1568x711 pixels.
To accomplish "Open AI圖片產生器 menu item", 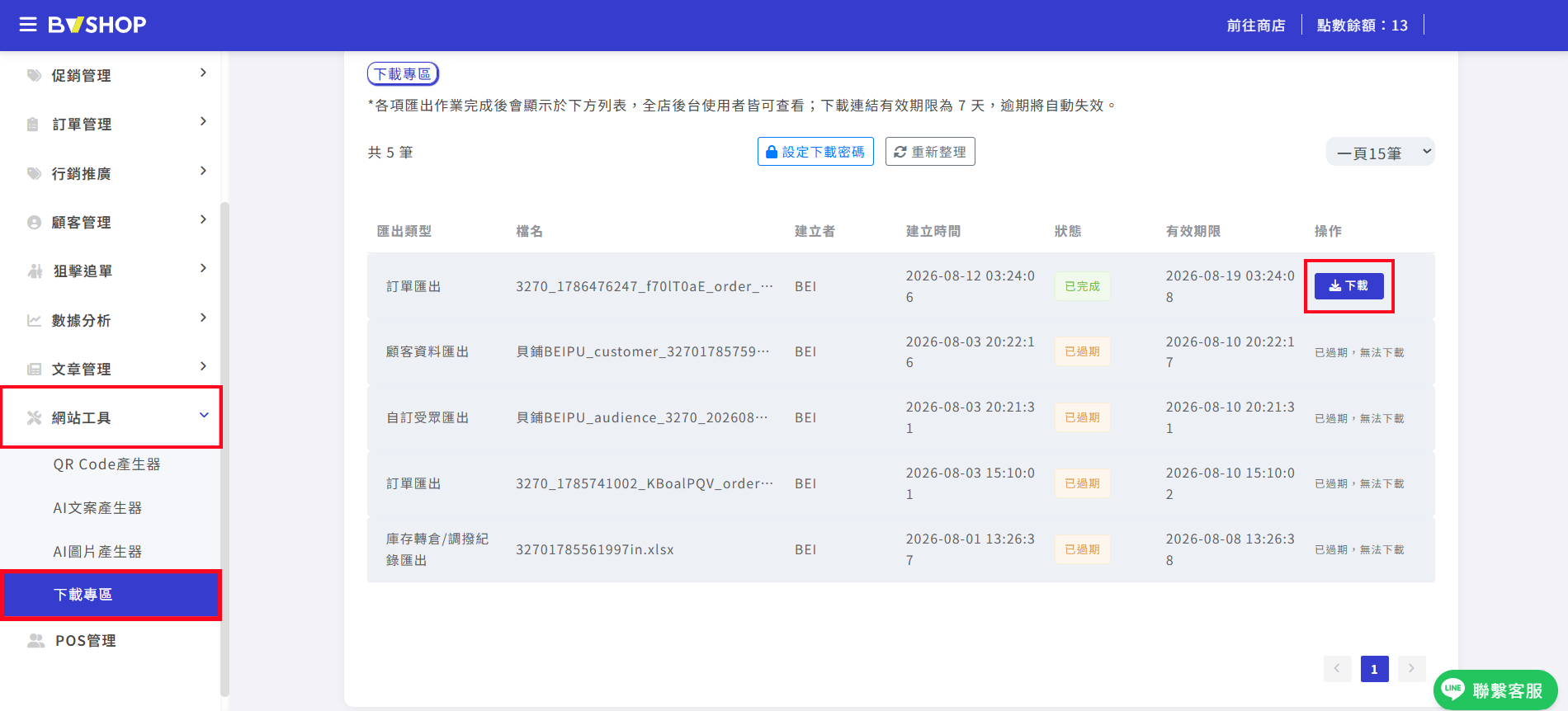I will pyautogui.click(x=97, y=552).
